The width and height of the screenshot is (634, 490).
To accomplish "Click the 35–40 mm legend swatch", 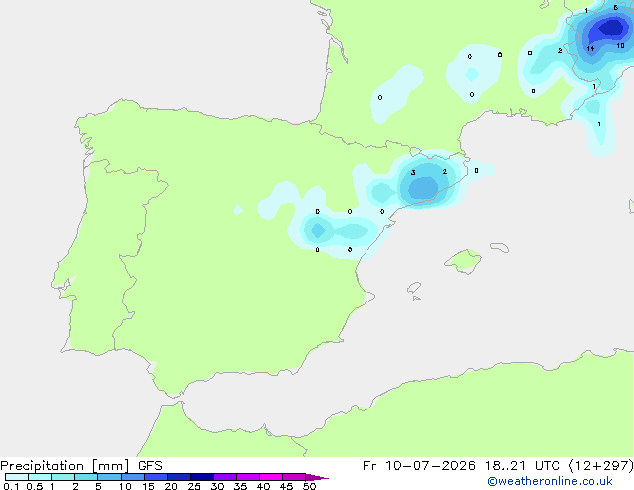I will (x=248, y=477).
